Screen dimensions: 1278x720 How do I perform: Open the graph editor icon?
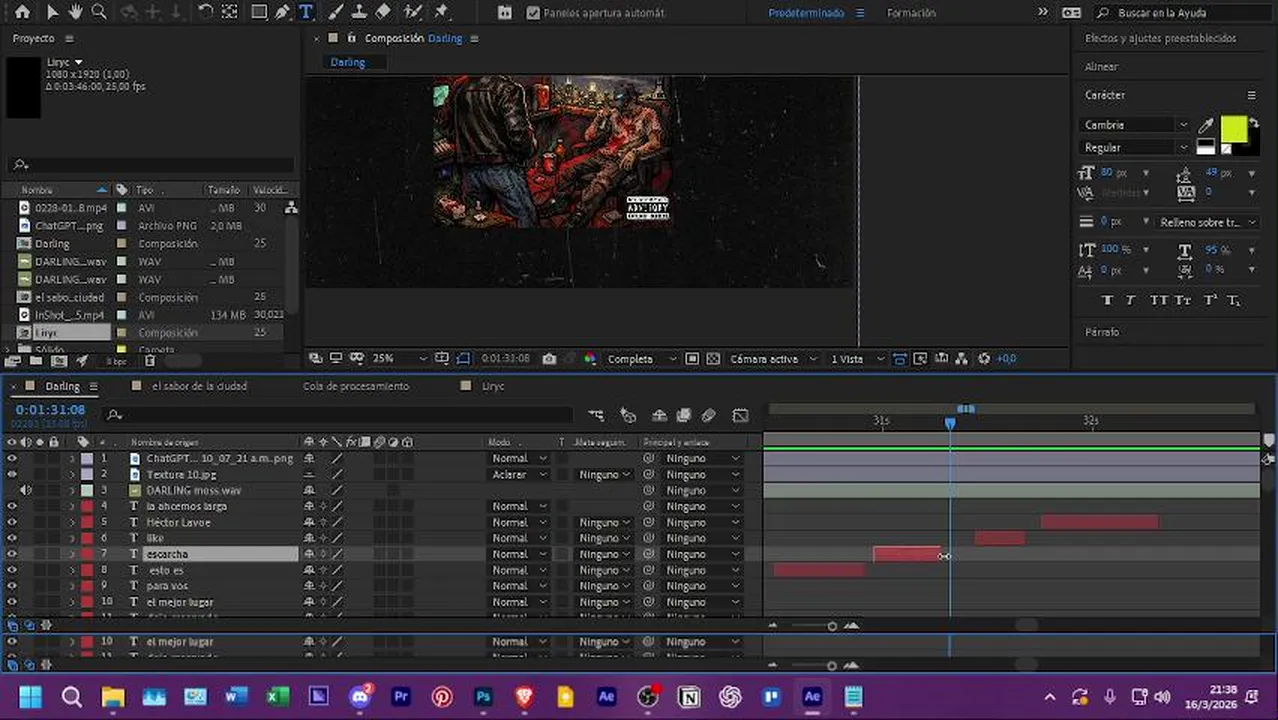pyautogui.click(x=740, y=415)
